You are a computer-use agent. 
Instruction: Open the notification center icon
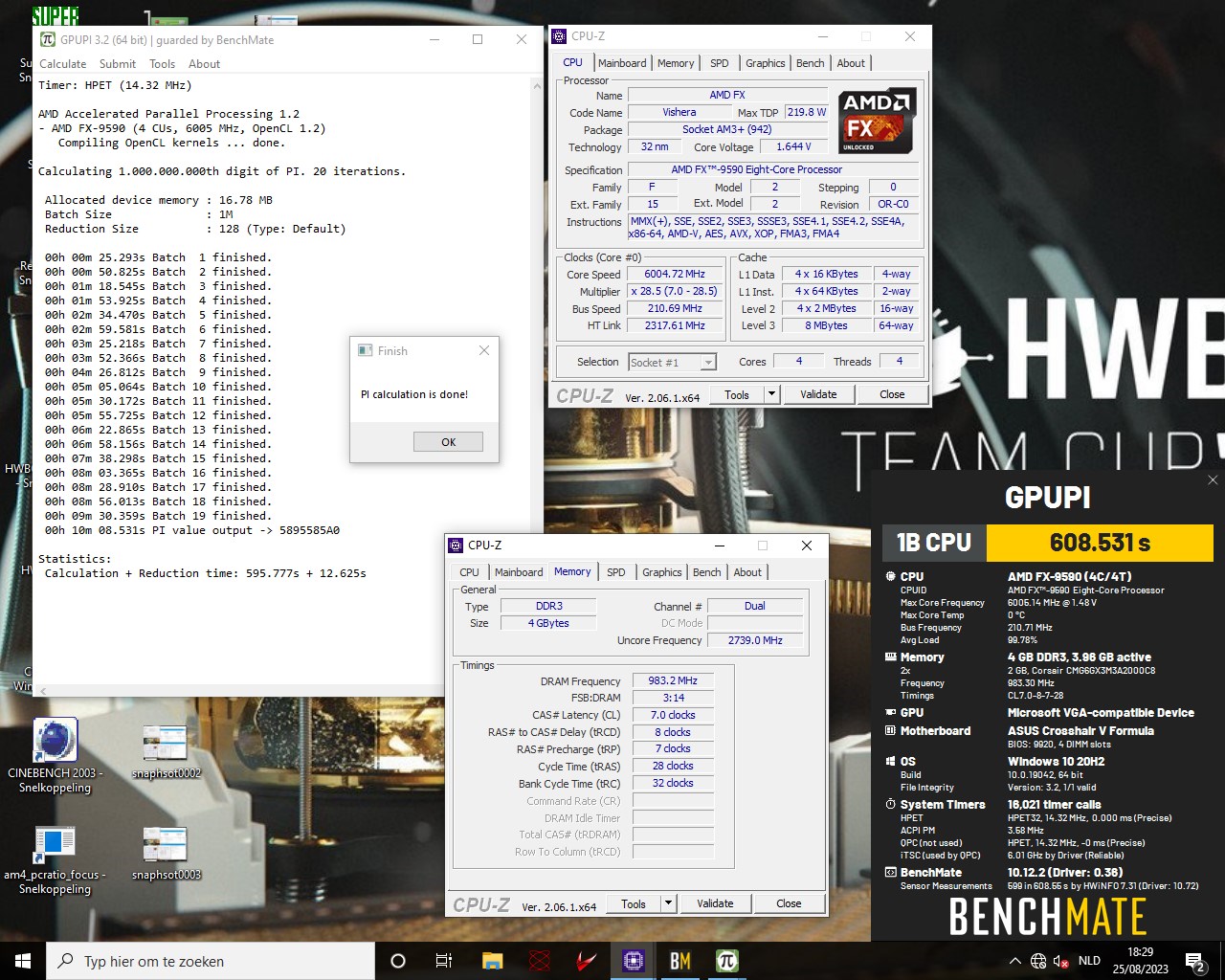coord(1195,961)
